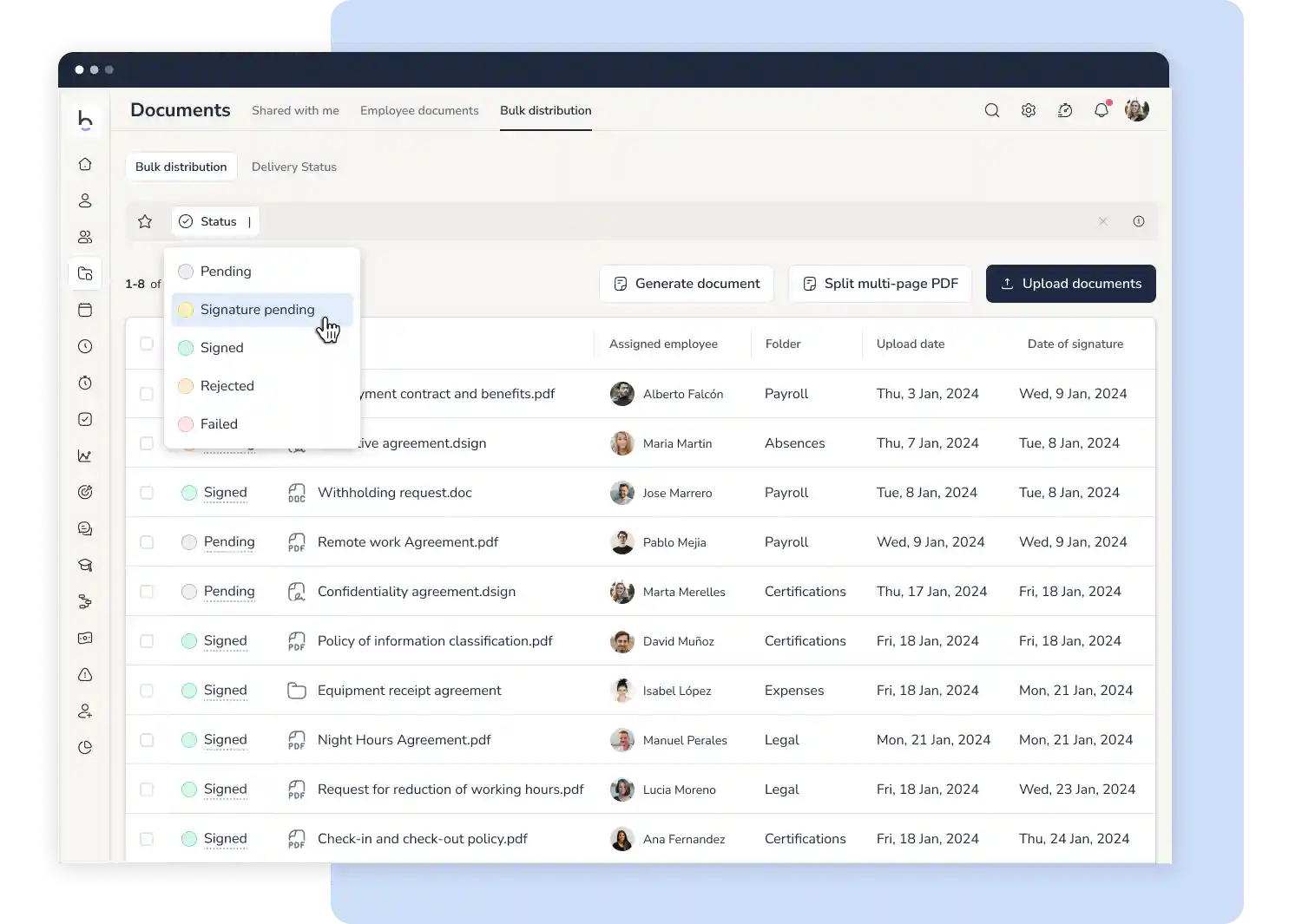The height and width of the screenshot is (924, 1302).
Task: Open the tasks checkmark icon in sidebar
Action: [x=85, y=419]
